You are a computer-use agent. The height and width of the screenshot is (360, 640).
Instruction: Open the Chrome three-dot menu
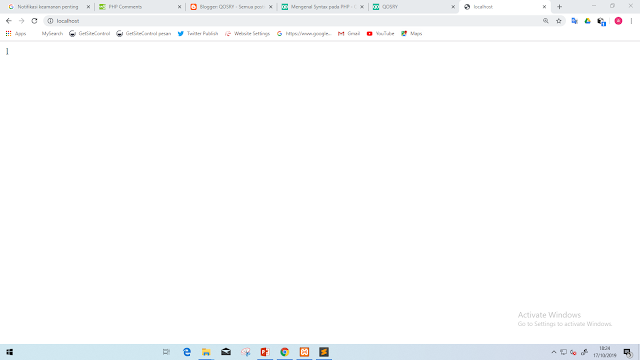tap(631, 21)
